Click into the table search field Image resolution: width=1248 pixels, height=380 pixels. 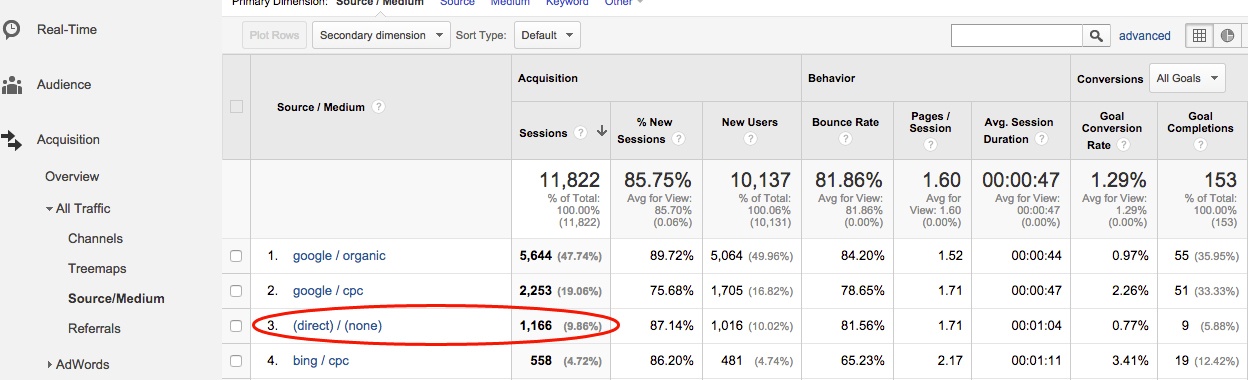(x=1017, y=35)
